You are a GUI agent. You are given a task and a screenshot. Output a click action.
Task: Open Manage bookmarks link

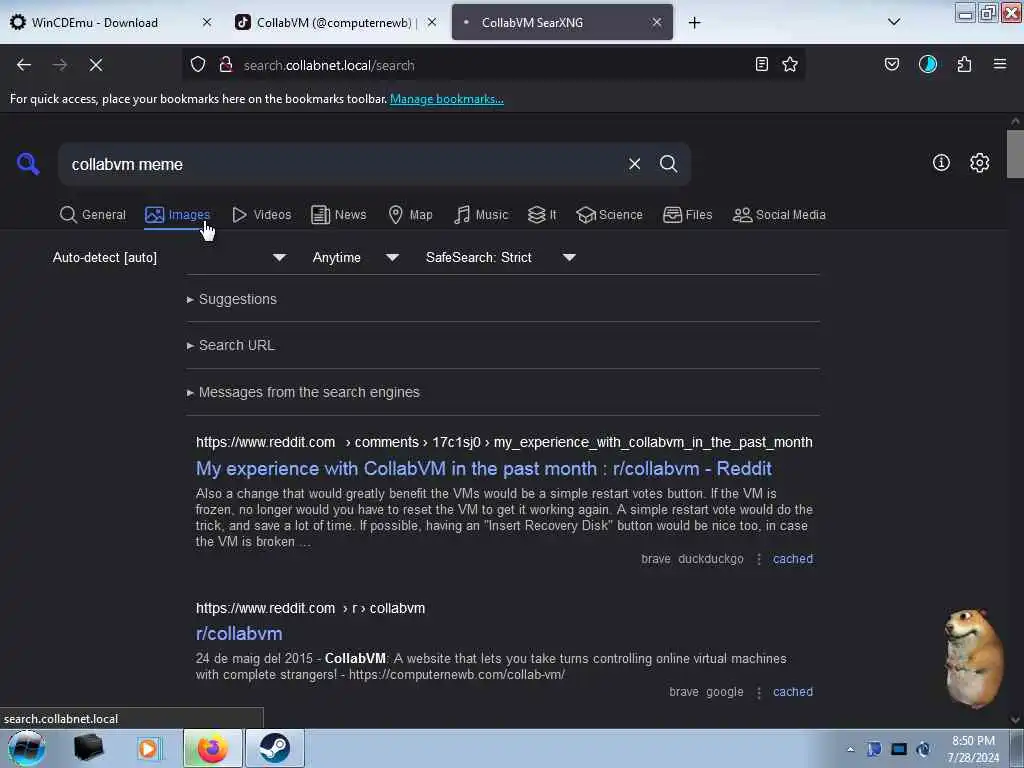coord(447,99)
